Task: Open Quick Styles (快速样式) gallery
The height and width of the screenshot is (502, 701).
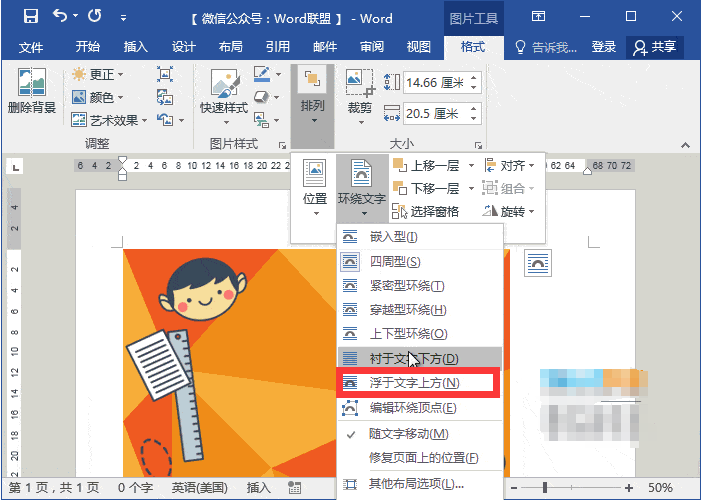Action: 224,97
